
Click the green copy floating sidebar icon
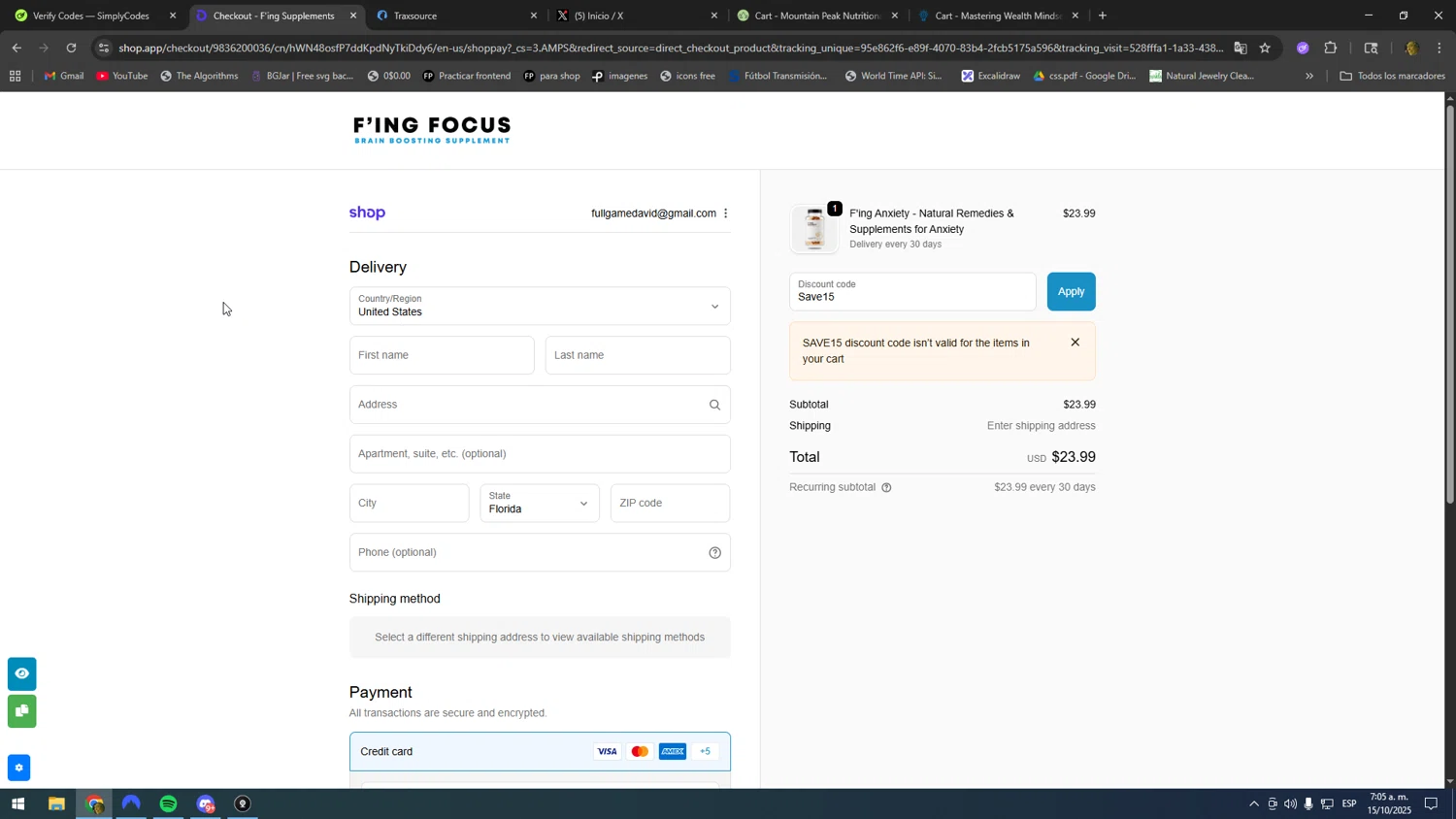click(21, 711)
